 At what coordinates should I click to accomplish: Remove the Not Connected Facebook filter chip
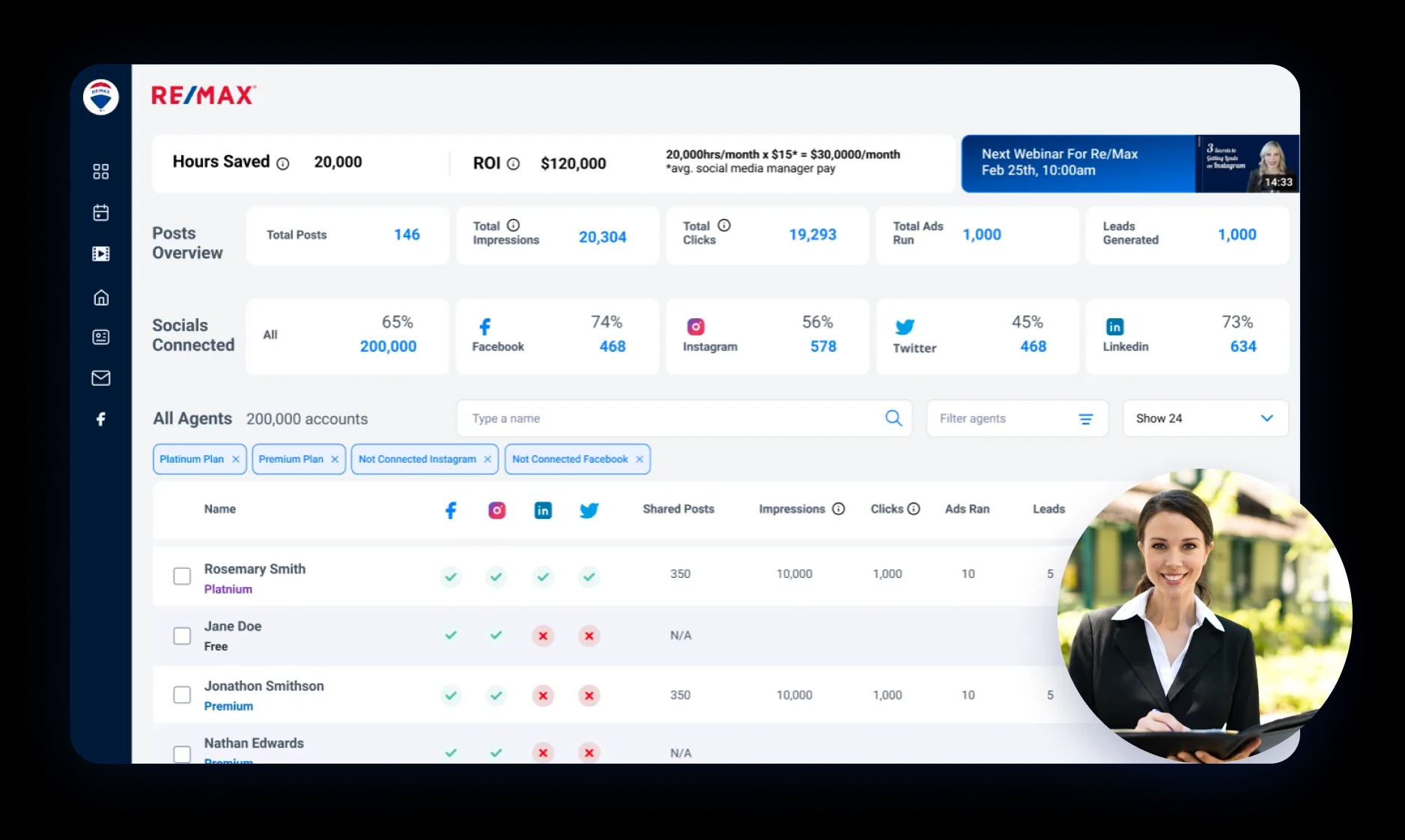tap(640, 459)
